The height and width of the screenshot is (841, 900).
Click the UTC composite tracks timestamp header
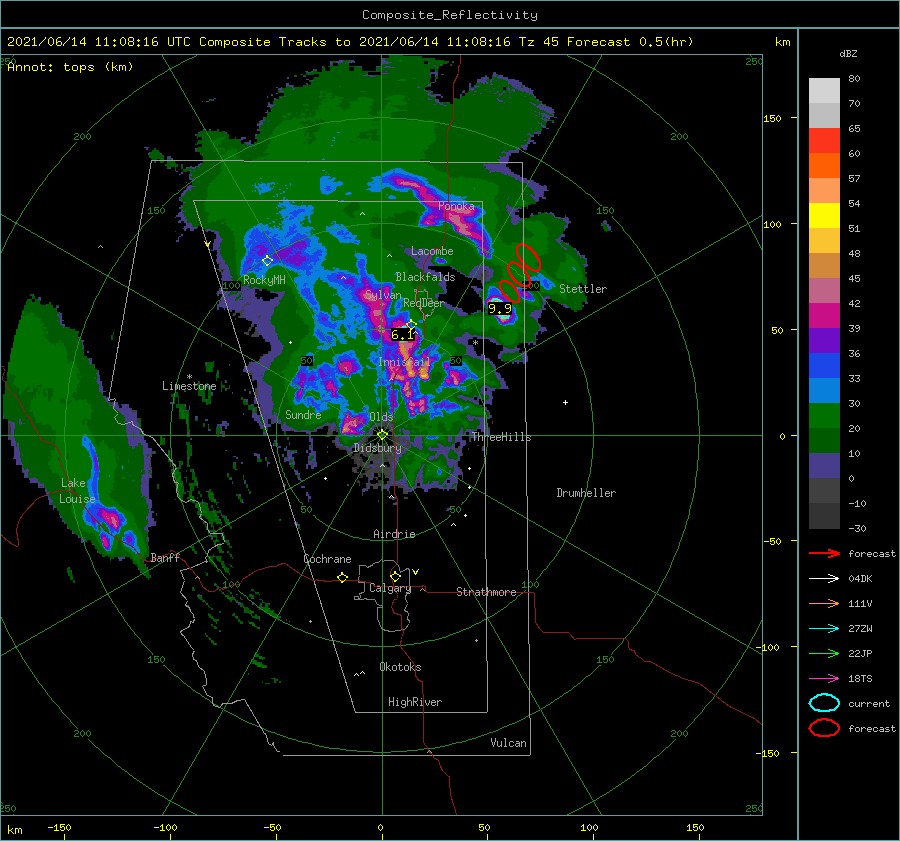350,42
